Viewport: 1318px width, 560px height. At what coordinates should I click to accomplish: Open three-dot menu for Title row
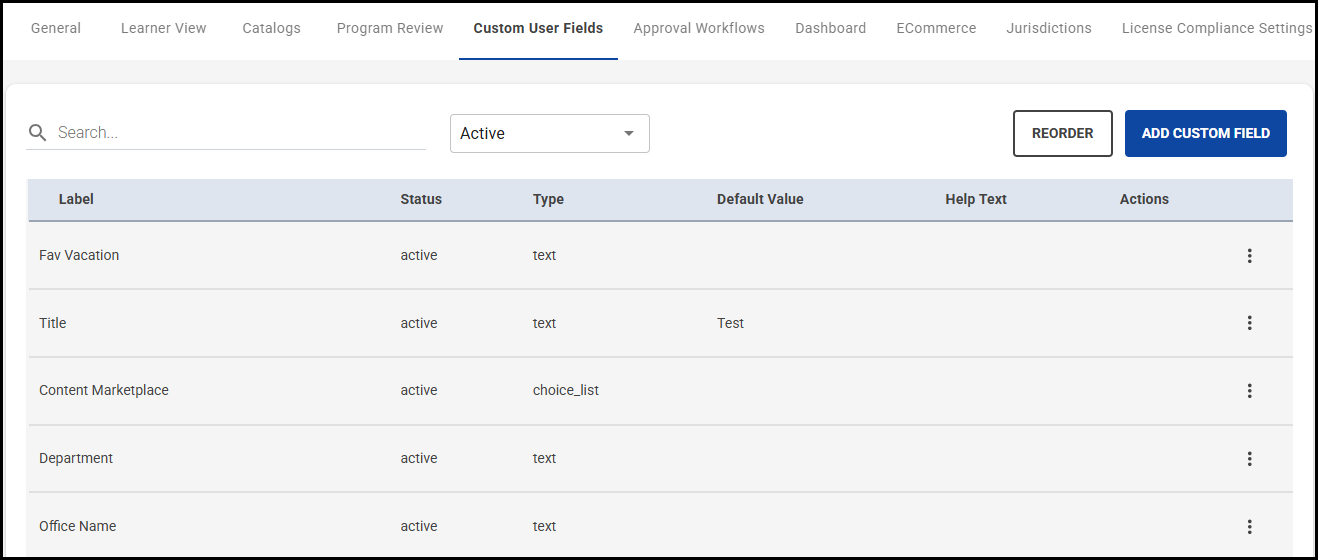(1249, 323)
